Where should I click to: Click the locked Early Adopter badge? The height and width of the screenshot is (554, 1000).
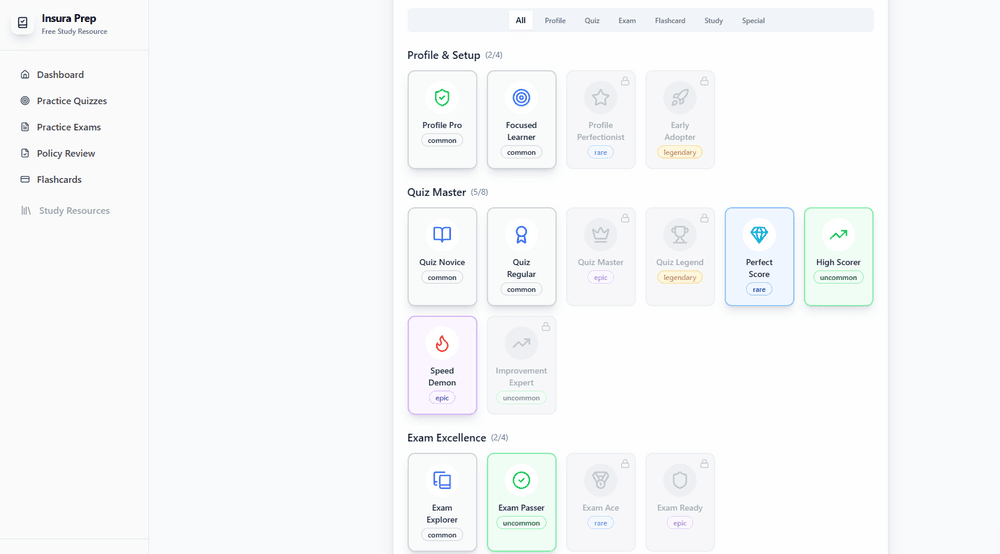point(680,119)
